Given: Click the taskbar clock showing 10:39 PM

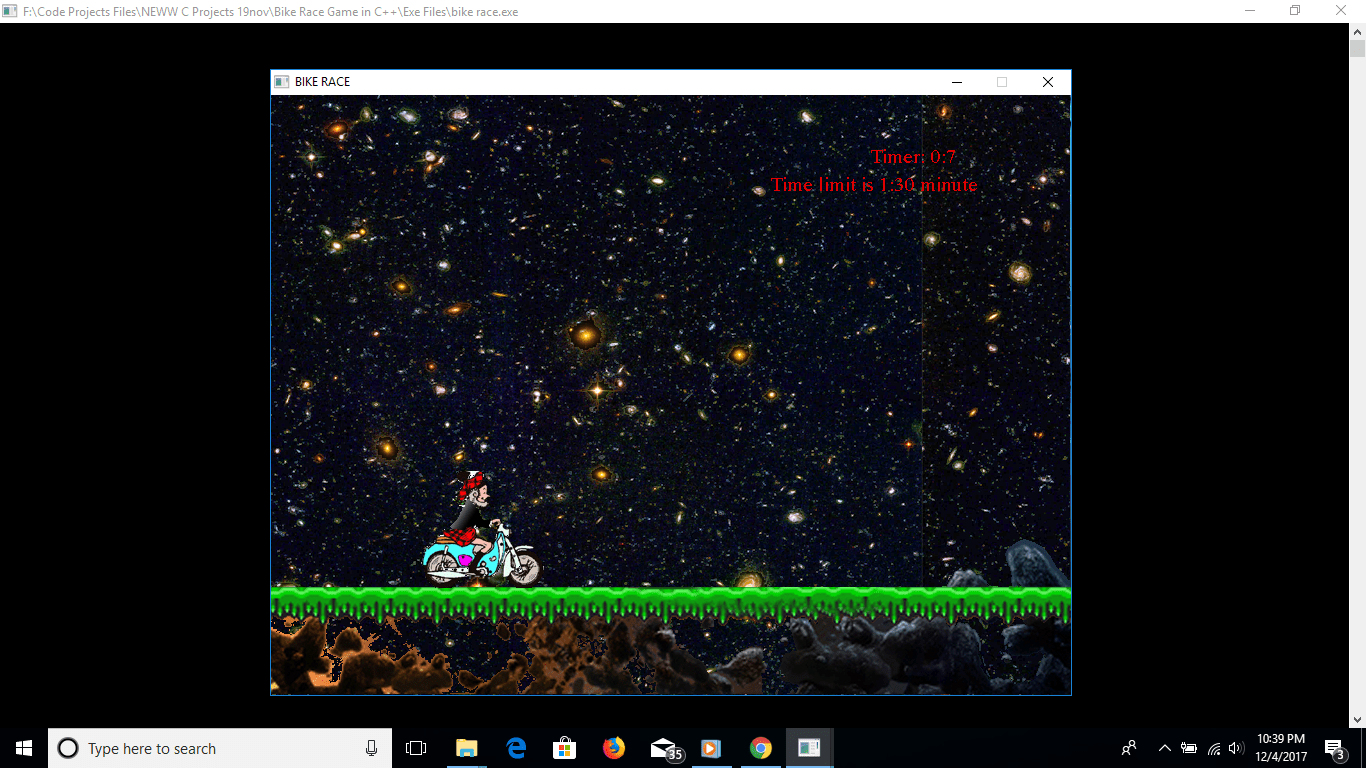Looking at the screenshot, I should click(x=1281, y=748).
